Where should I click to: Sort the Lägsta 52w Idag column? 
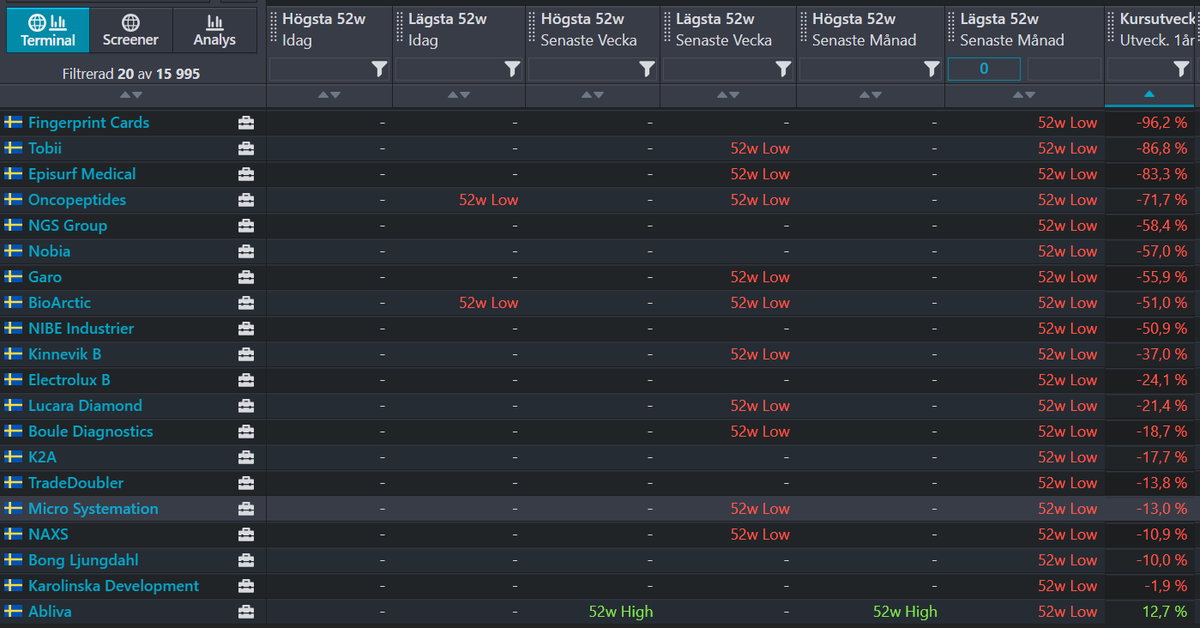(x=459, y=95)
